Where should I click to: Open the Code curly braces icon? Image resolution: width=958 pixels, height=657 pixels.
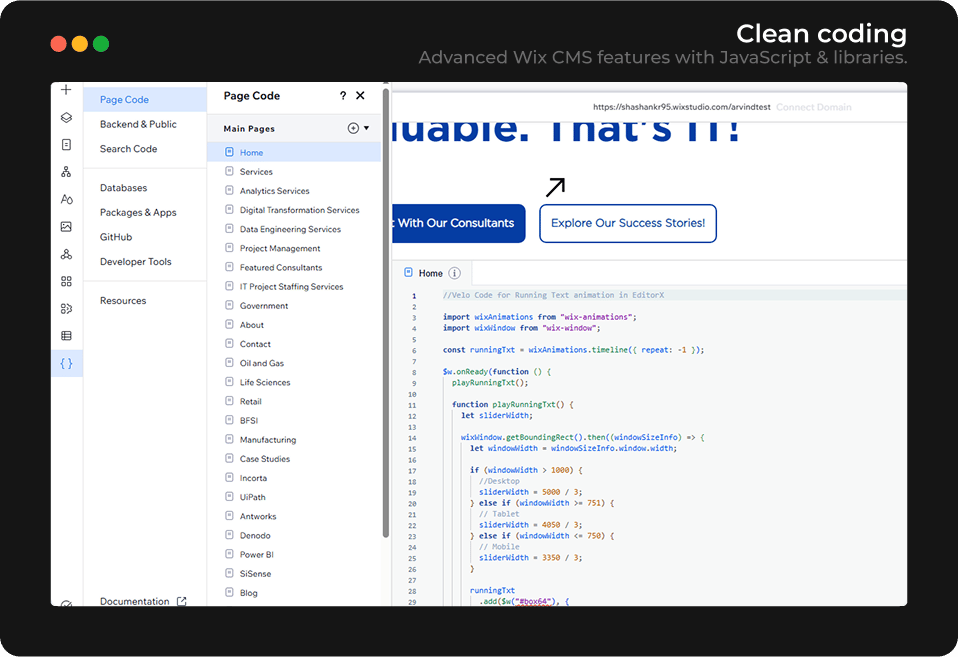[66, 364]
